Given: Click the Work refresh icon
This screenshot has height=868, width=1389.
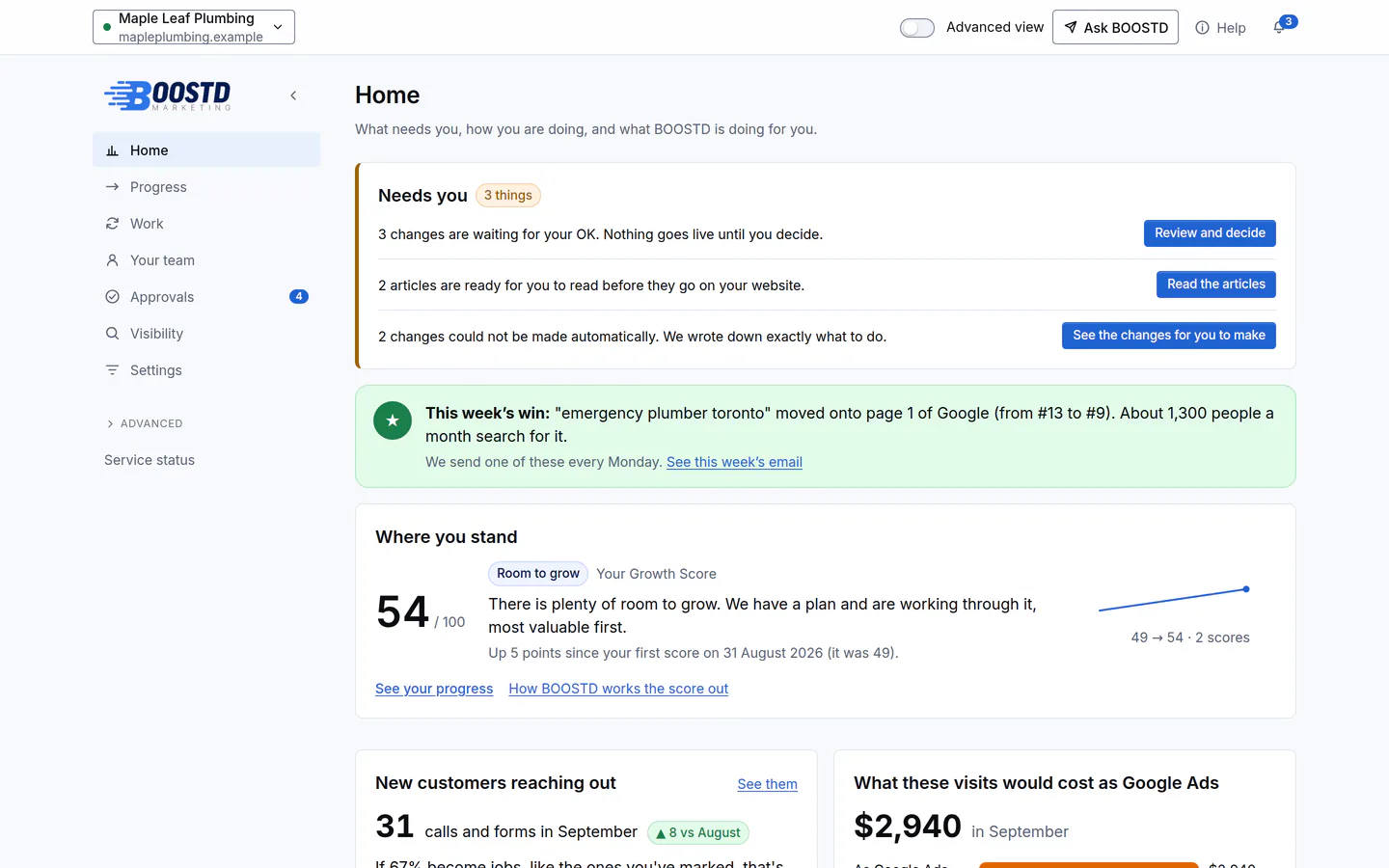Looking at the screenshot, I should click(x=112, y=224).
